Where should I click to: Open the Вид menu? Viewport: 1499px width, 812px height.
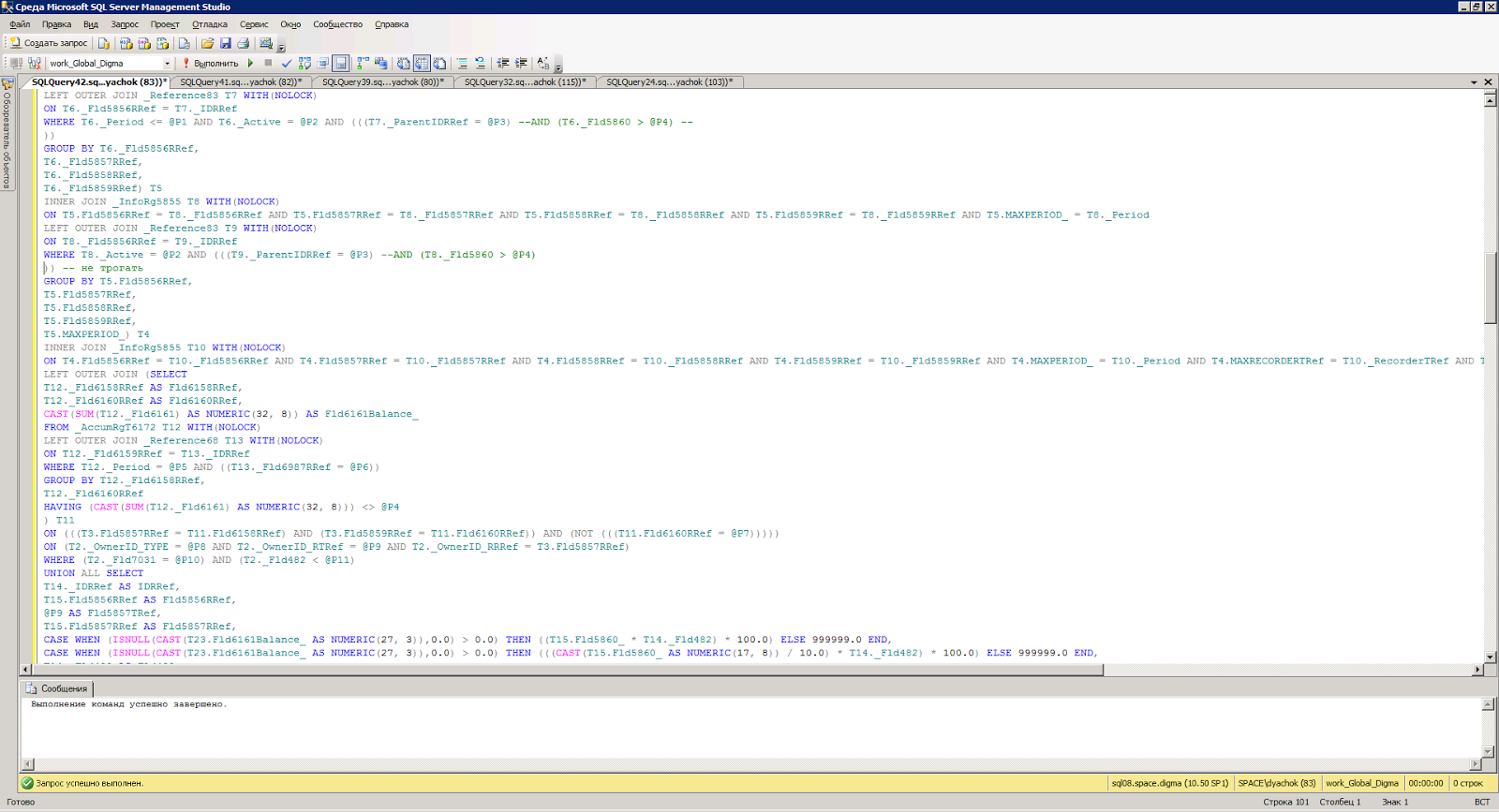tap(91, 24)
